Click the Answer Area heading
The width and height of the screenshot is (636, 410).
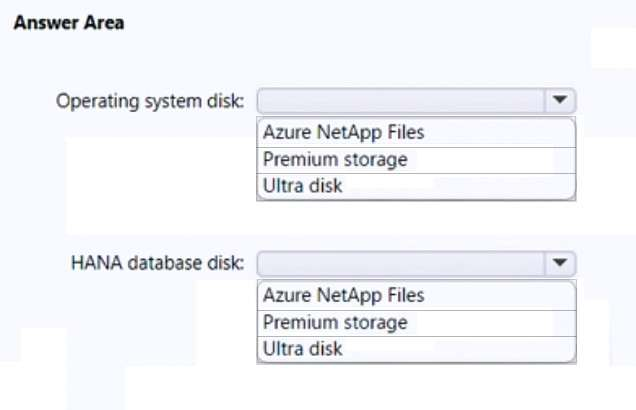point(68,23)
